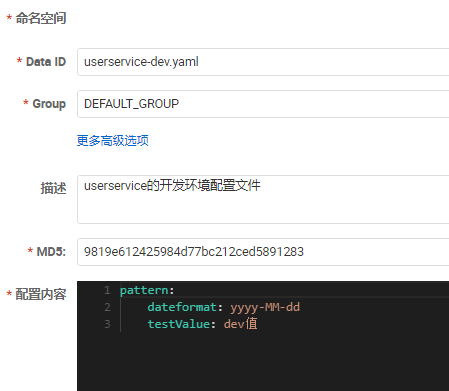The height and width of the screenshot is (391, 449).
Task: Click inside the 描述 description textarea
Action: tap(263, 199)
